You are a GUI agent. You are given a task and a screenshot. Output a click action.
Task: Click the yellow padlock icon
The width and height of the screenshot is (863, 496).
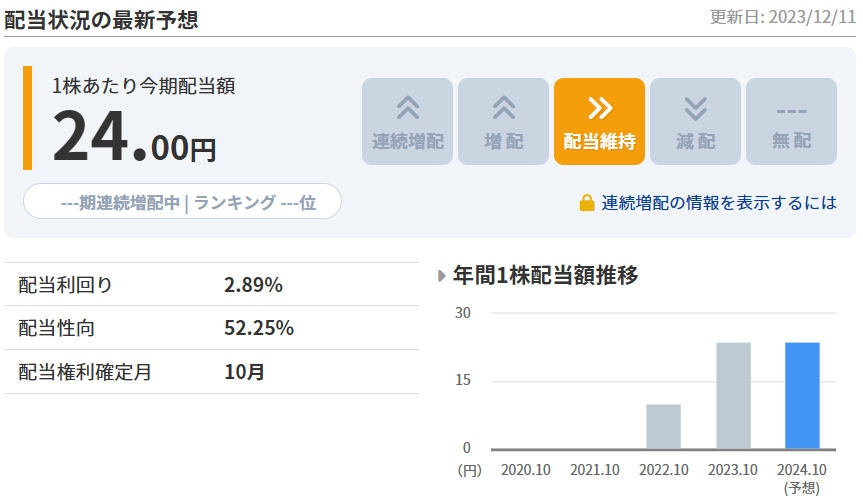[587, 203]
